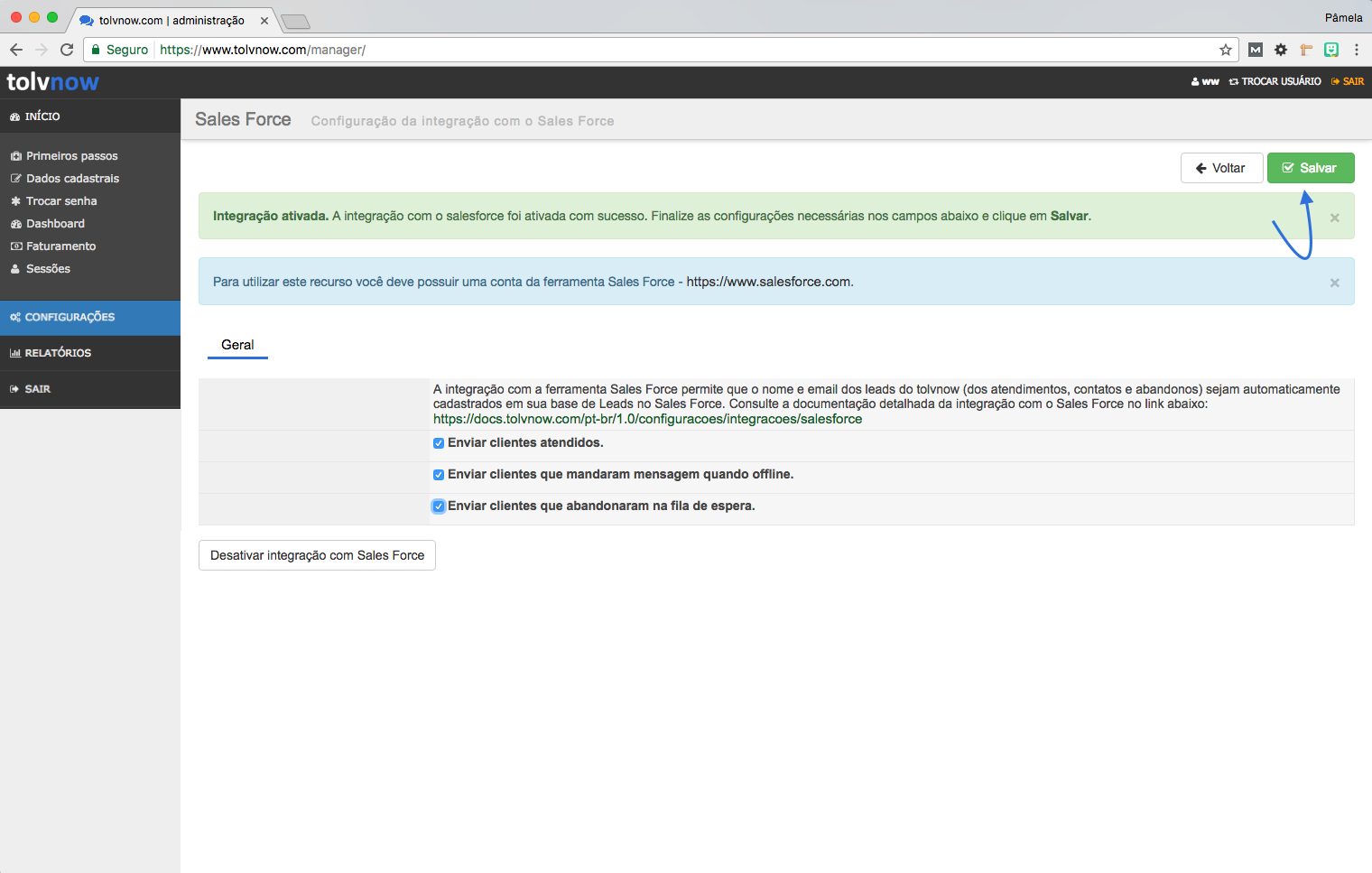Open the Chrome three-dot menu

tap(1357, 50)
